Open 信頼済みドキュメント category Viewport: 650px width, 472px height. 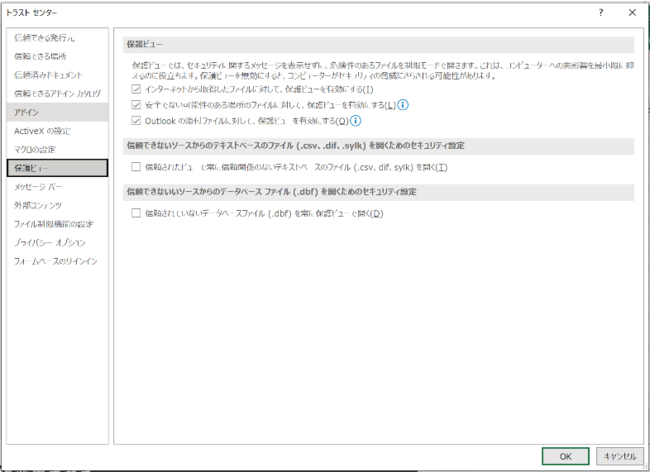click(57, 75)
